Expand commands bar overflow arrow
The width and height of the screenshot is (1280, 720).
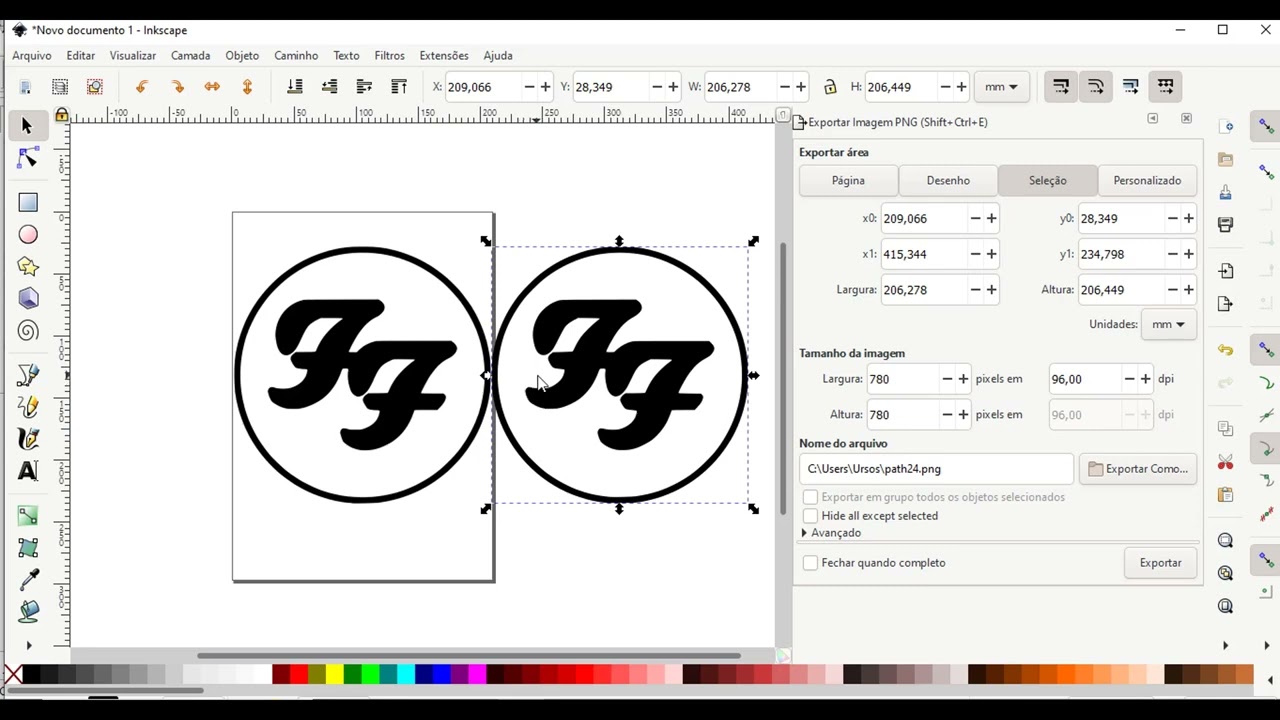click(x=1225, y=646)
